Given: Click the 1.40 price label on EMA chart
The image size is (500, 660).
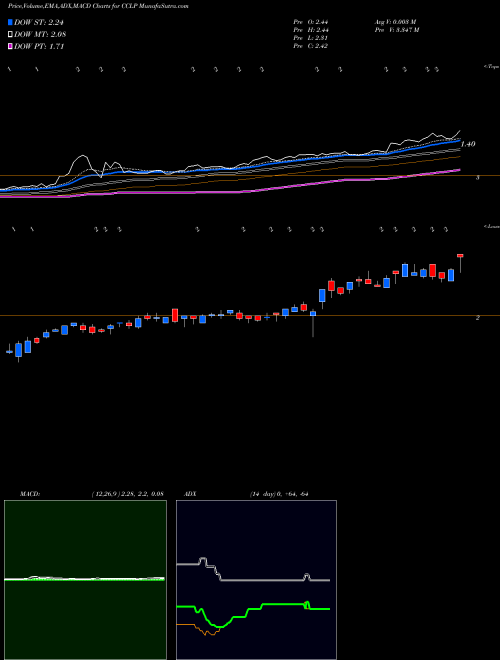Looking at the screenshot, I should (468, 144).
